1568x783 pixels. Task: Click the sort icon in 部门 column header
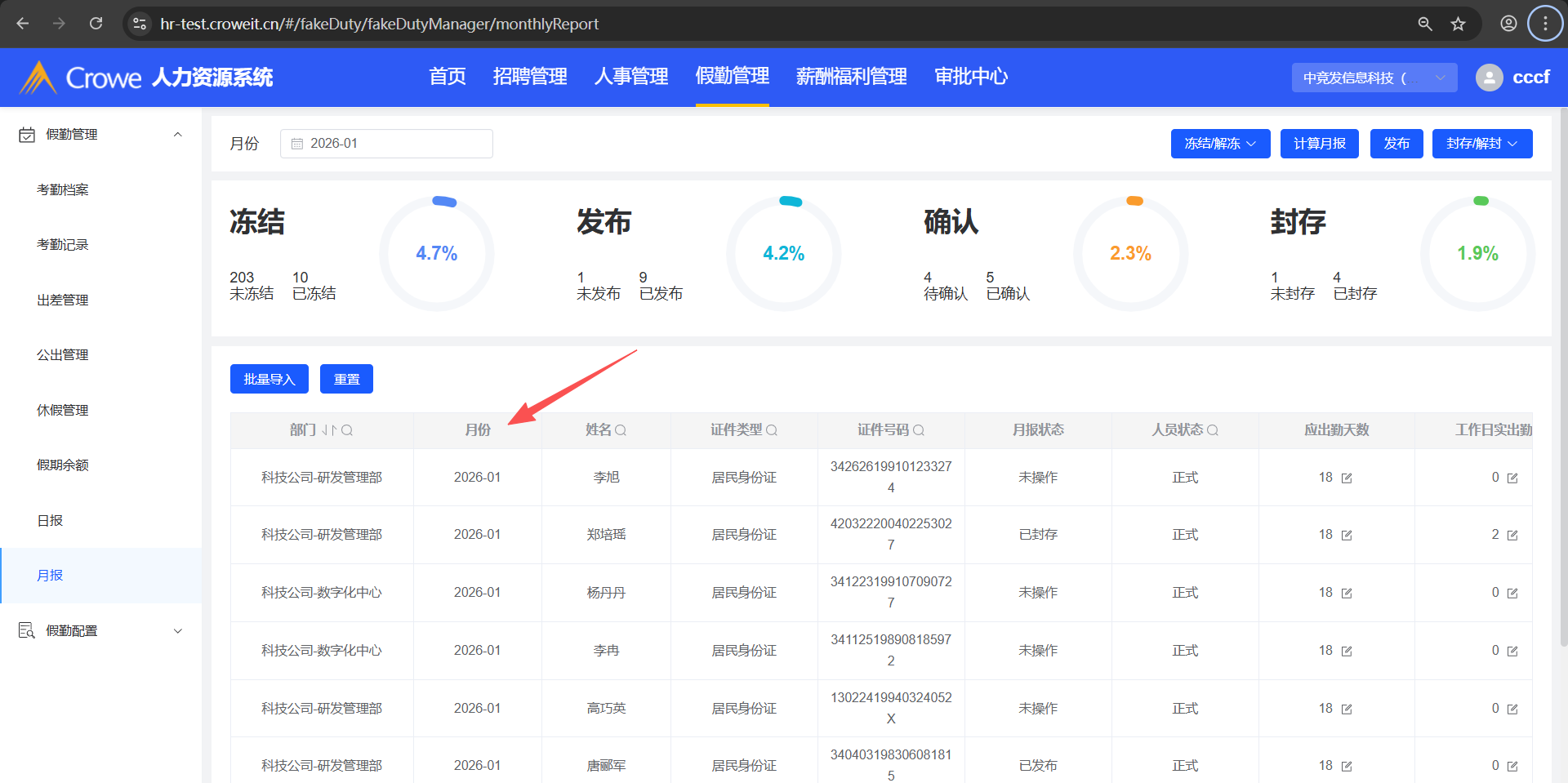pyautogui.click(x=328, y=430)
